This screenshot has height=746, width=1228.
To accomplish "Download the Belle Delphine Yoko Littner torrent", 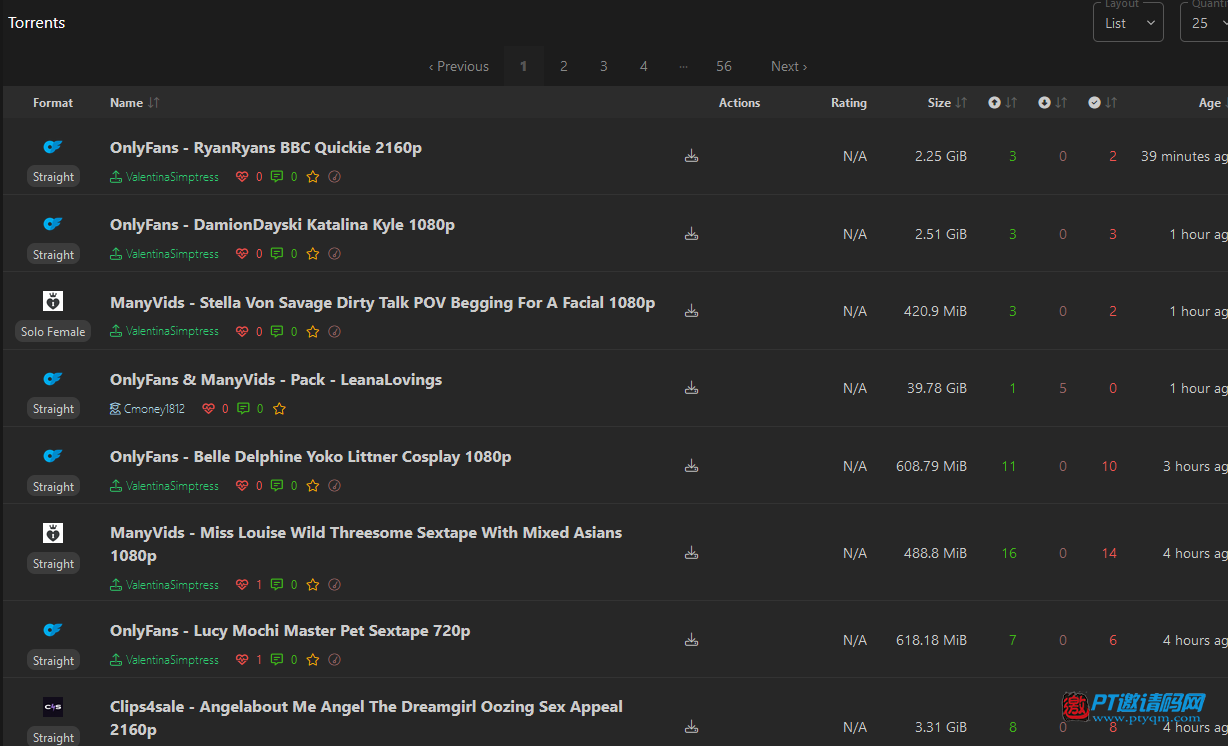I will (x=691, y=466).
